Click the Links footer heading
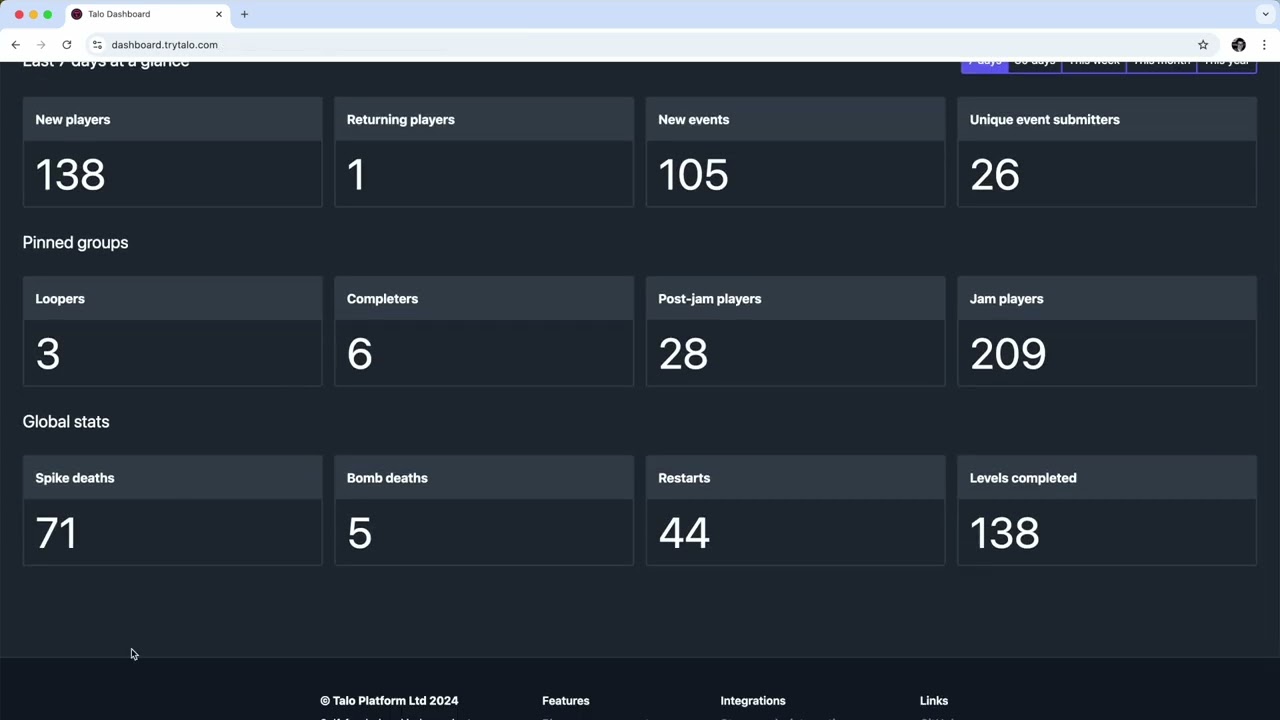Screen dimensions: 1280x720 click(x=934, y=701)
